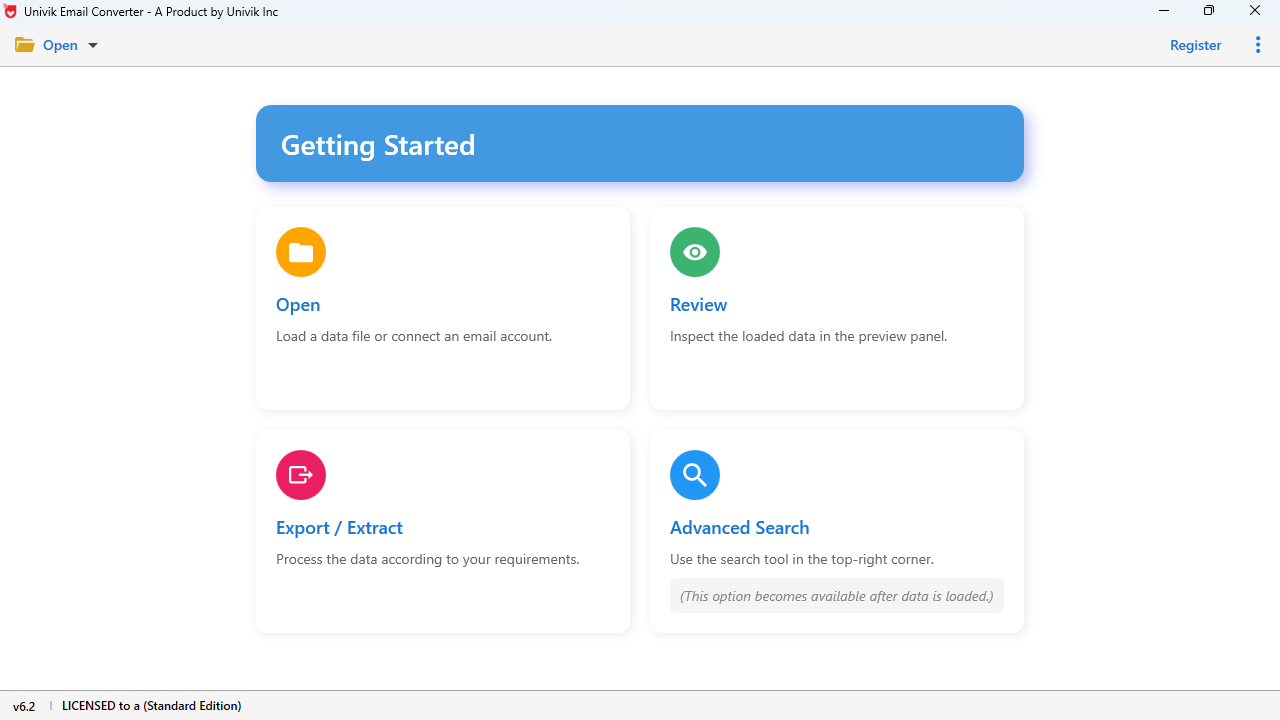Open the three-dot options menu

(1257, 45)
